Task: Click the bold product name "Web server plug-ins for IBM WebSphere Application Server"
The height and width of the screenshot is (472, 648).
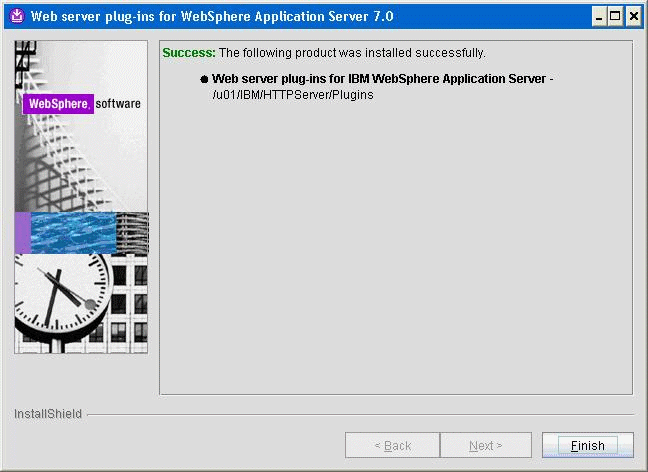Action: point(379,79)
